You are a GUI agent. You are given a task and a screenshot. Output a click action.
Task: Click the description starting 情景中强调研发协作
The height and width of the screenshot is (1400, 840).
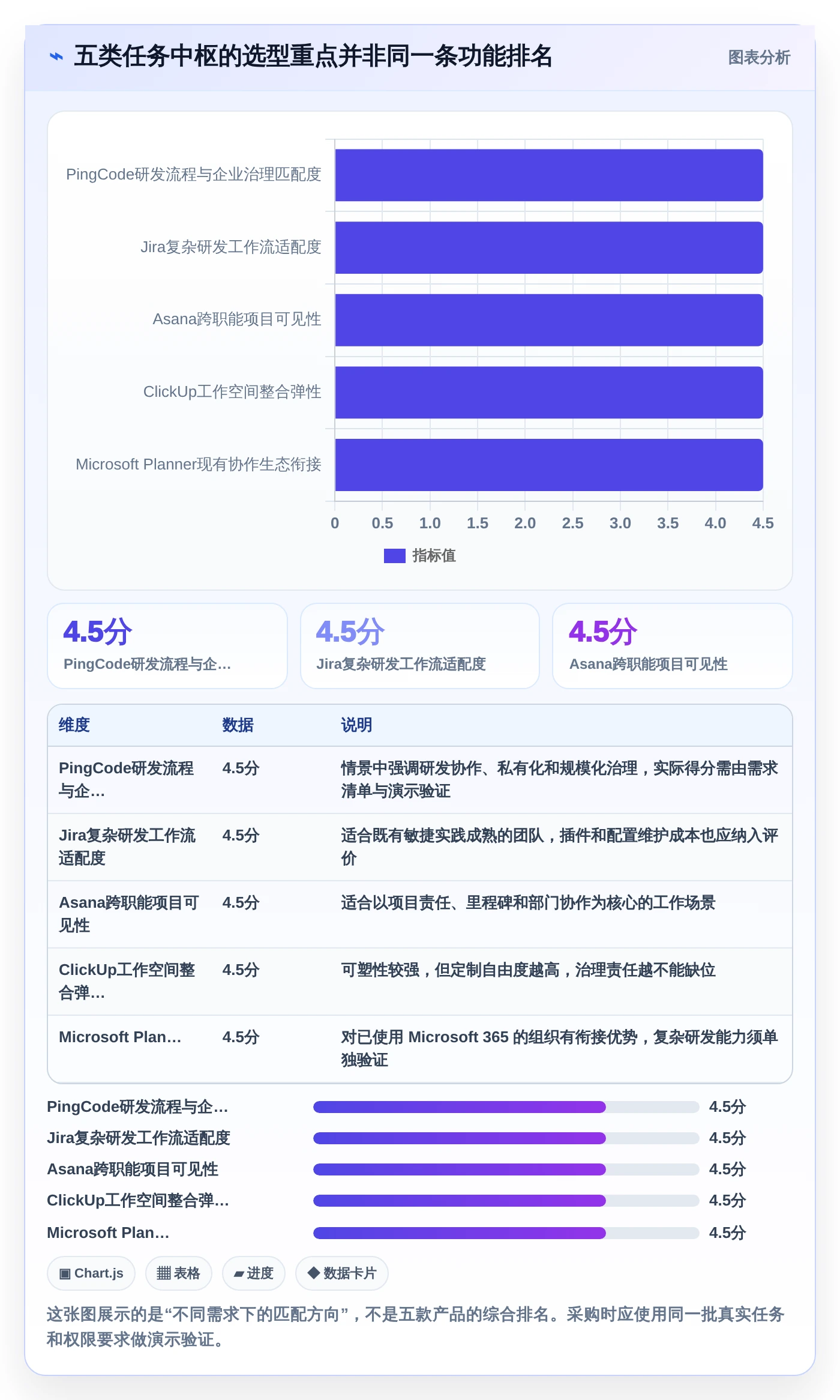pos(559,780)
